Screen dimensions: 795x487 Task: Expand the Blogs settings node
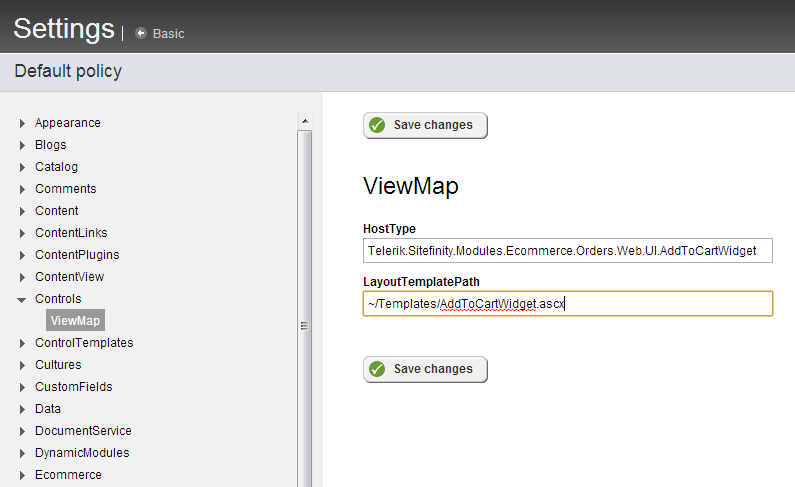22,145
